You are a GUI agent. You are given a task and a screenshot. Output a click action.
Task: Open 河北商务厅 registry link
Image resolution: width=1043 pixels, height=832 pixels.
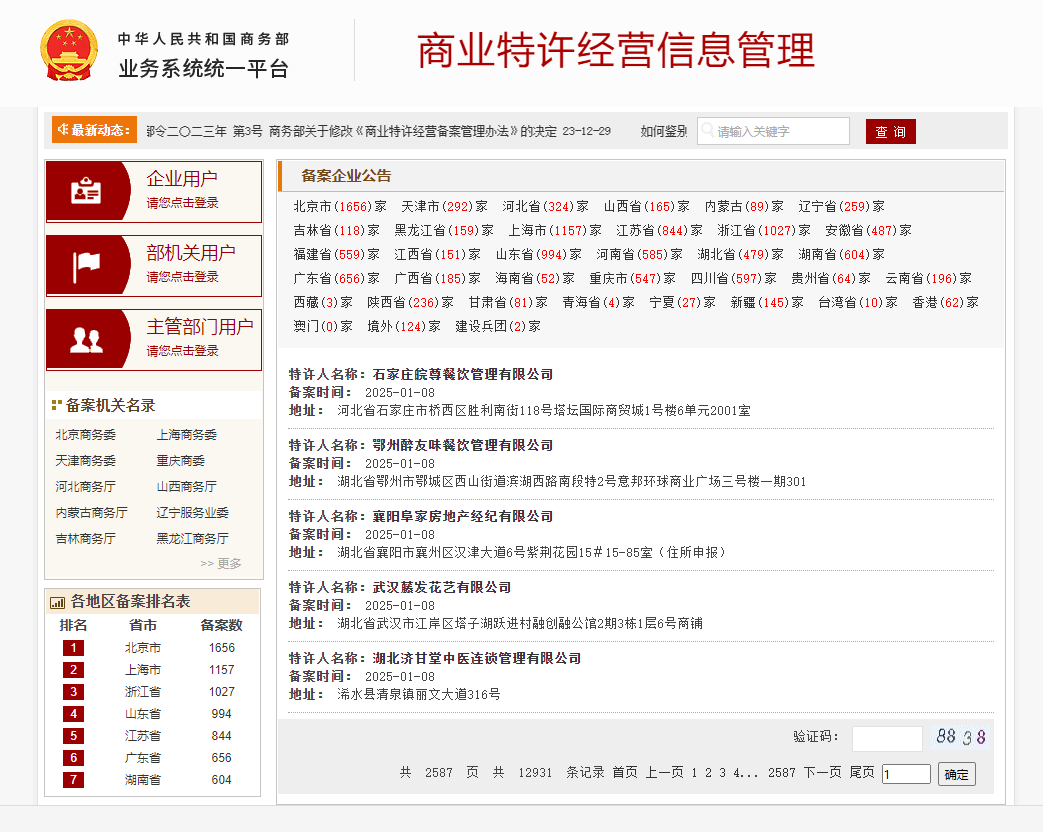tap(86, 486)
